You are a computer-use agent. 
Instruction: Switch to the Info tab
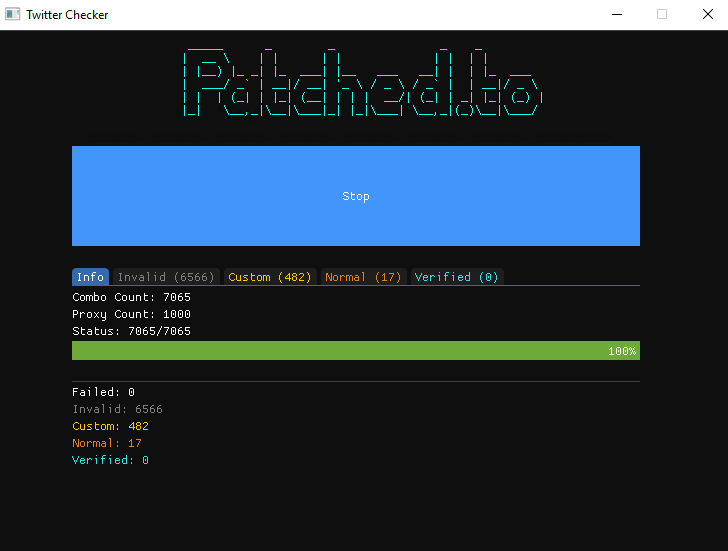pos(90,277)
